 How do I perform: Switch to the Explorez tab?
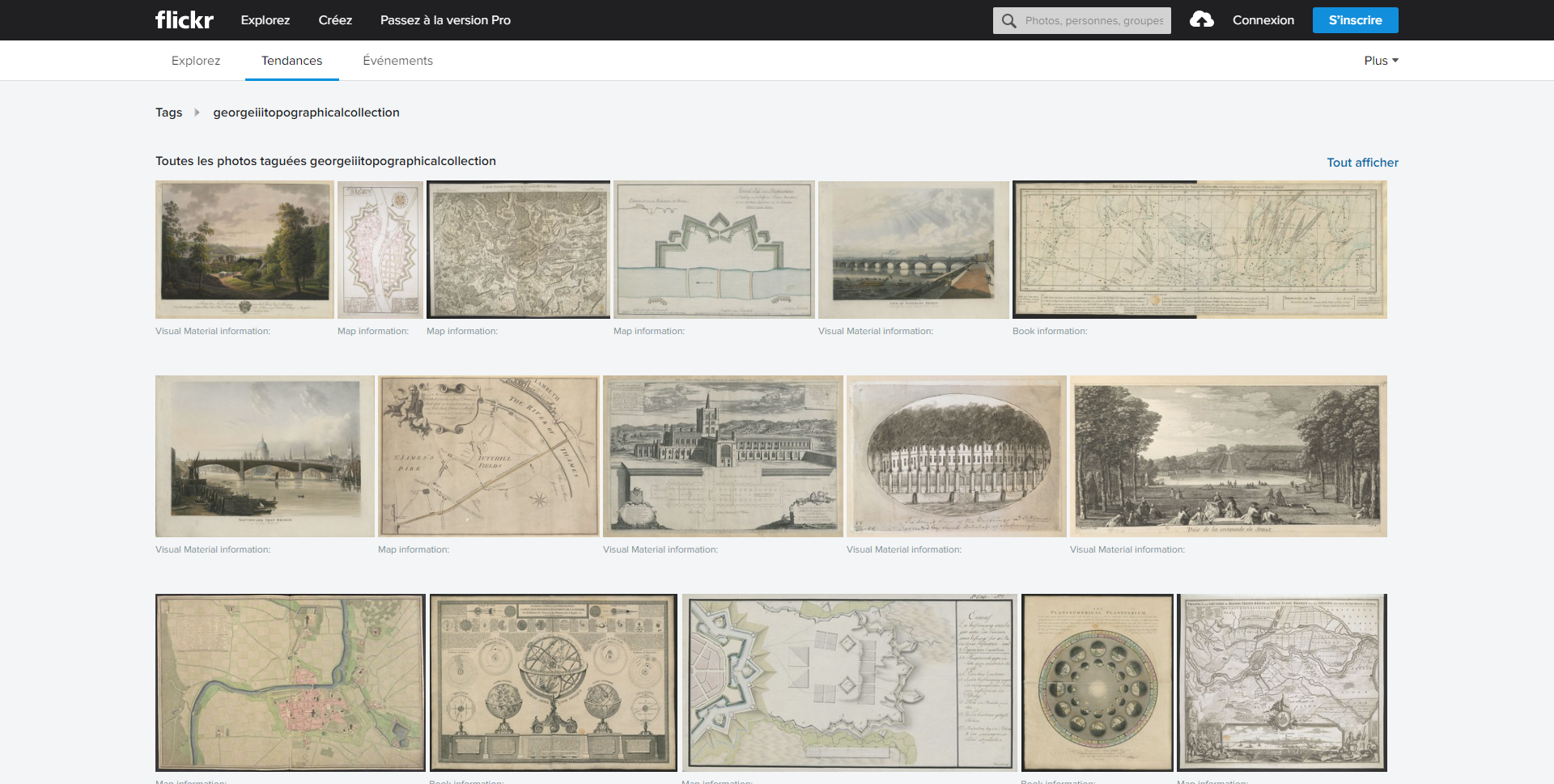tap(195, 60)
